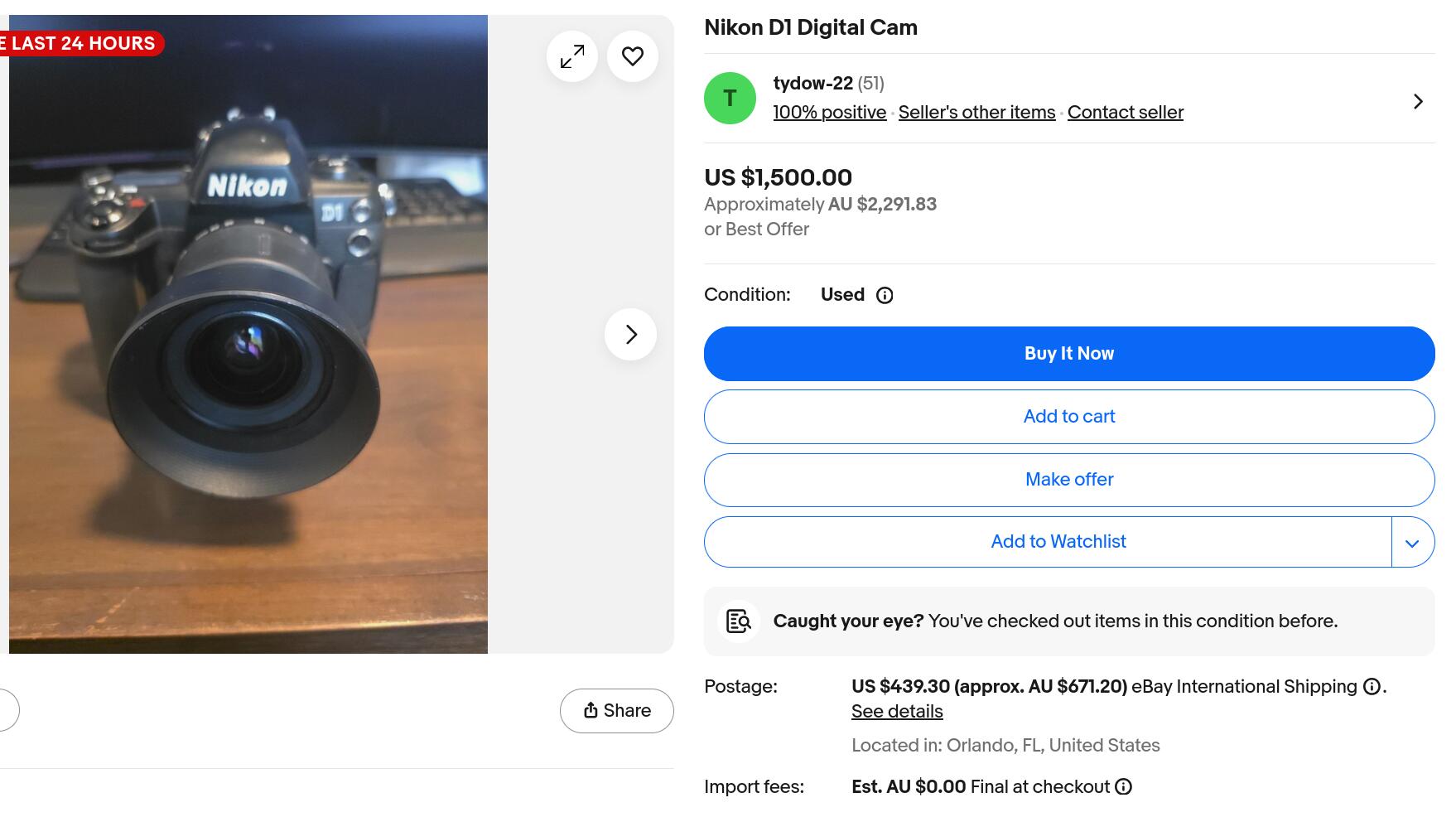1456x817 pixels.
Task: Click the Contact seller link
Action: pos(1125,113)
